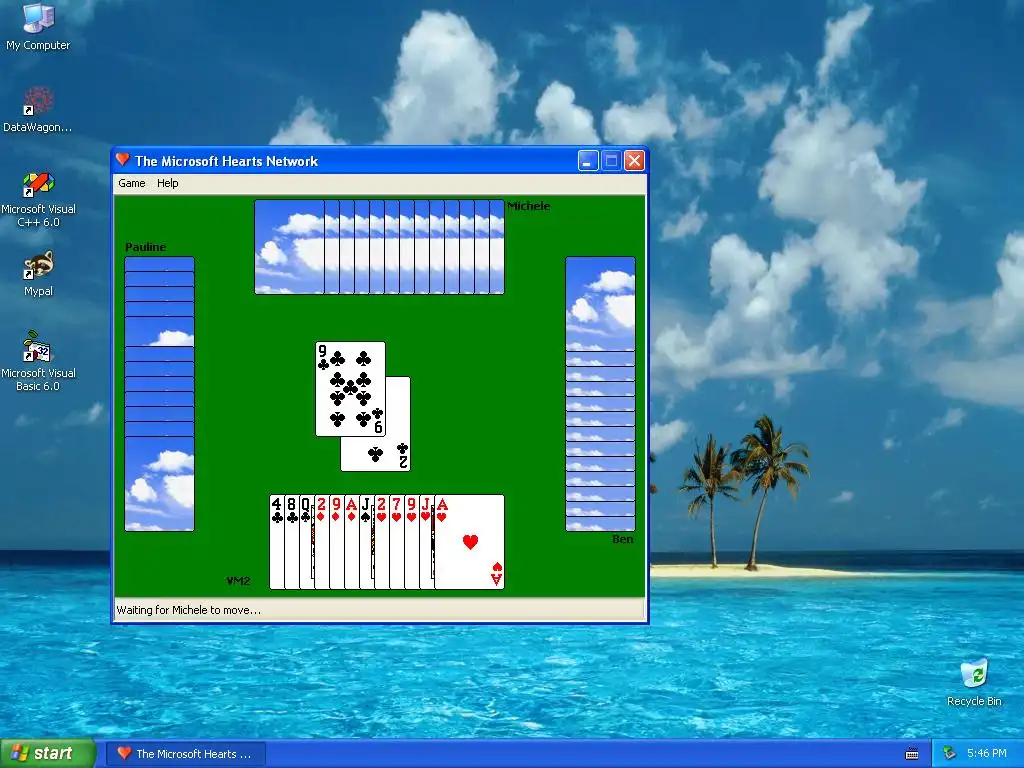Click the played 9 of clubs
The image size is (1024, 768).
[350, 389]
